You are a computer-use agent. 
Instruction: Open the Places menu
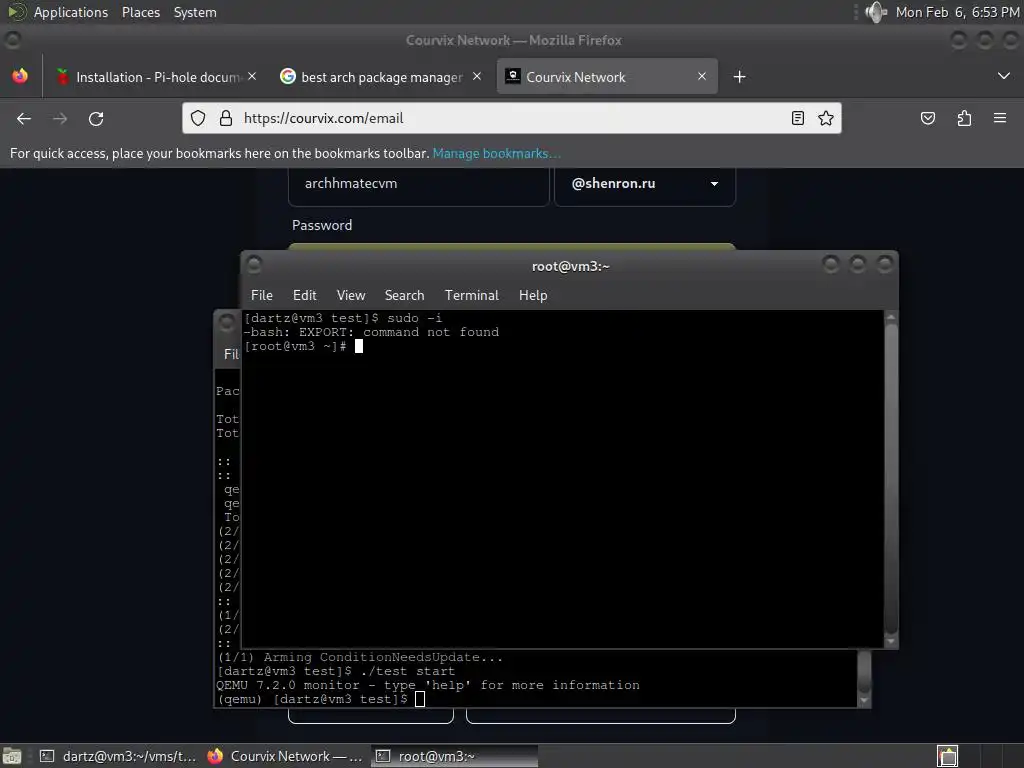(140, 12)
